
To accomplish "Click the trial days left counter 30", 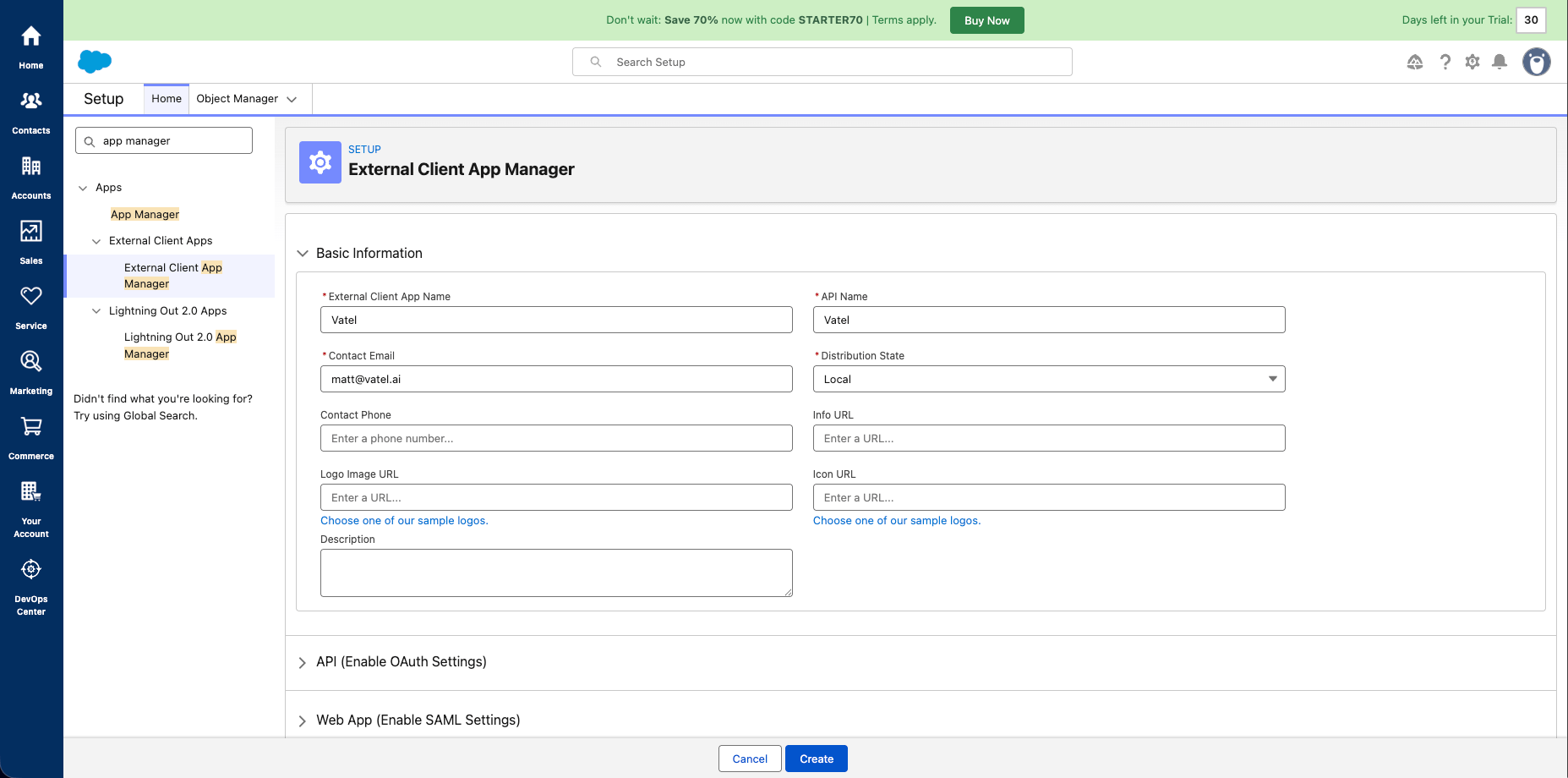I will [1531, 20].
